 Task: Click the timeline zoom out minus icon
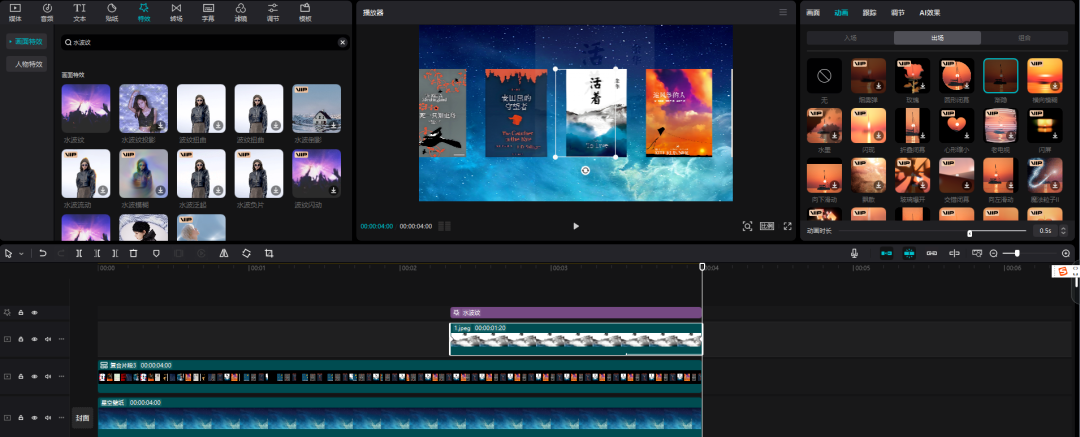994,254
